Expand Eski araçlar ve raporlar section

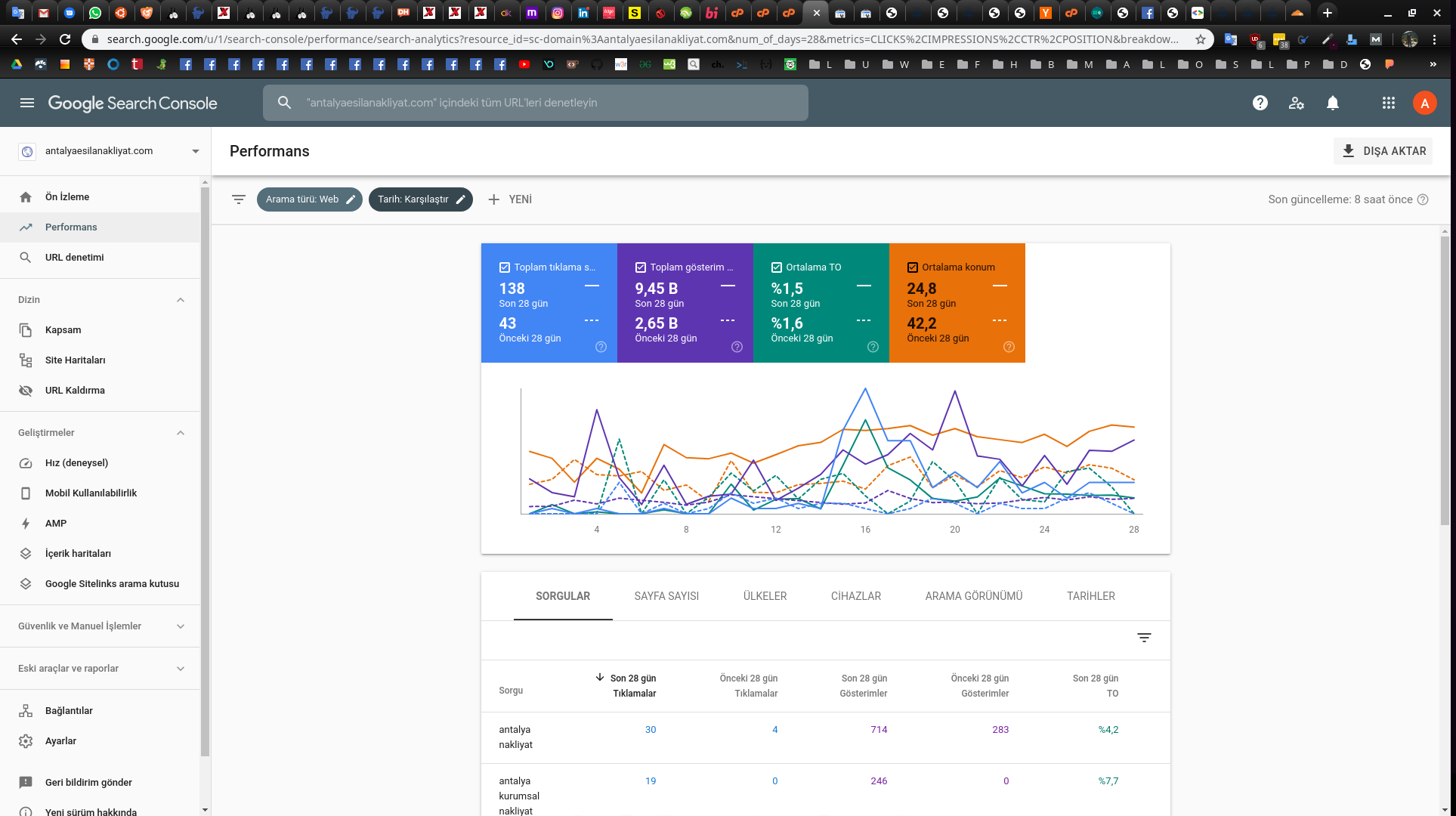[x=181, y=669]
